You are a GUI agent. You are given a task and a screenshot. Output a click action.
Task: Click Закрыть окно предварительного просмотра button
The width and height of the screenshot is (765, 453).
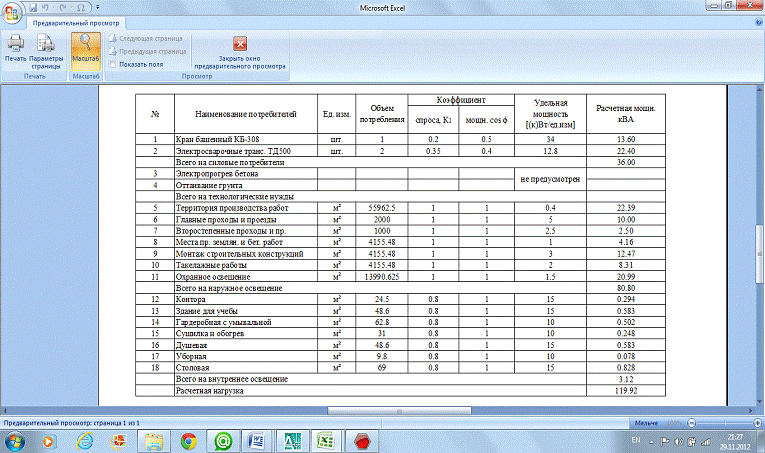pos(240,50)
